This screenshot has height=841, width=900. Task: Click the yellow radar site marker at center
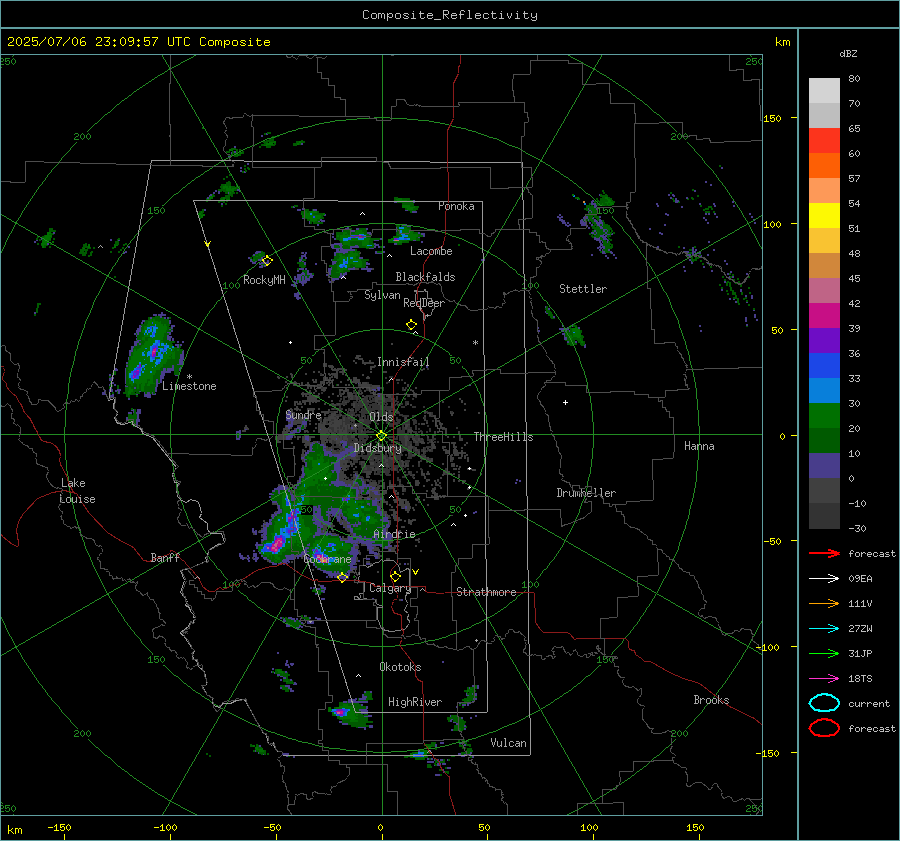click(x=382, y=436)
